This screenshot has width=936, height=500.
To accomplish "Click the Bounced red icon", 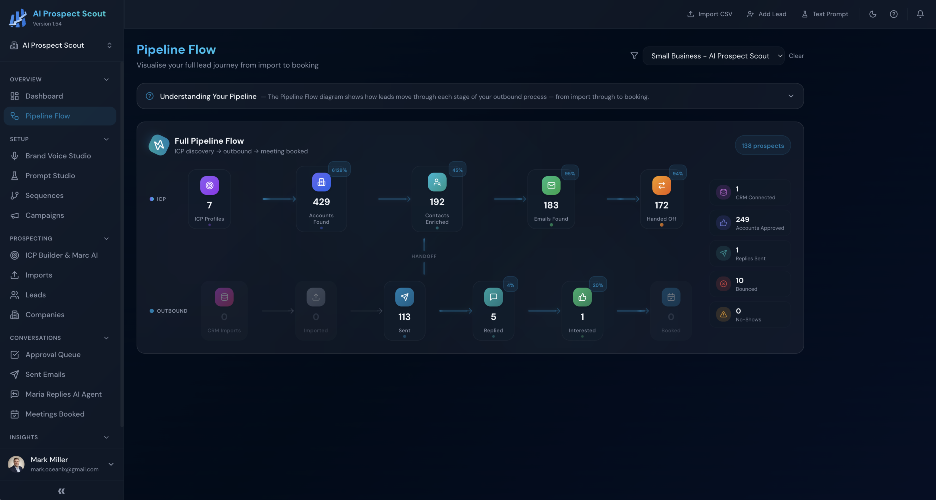I will point(723,284).
